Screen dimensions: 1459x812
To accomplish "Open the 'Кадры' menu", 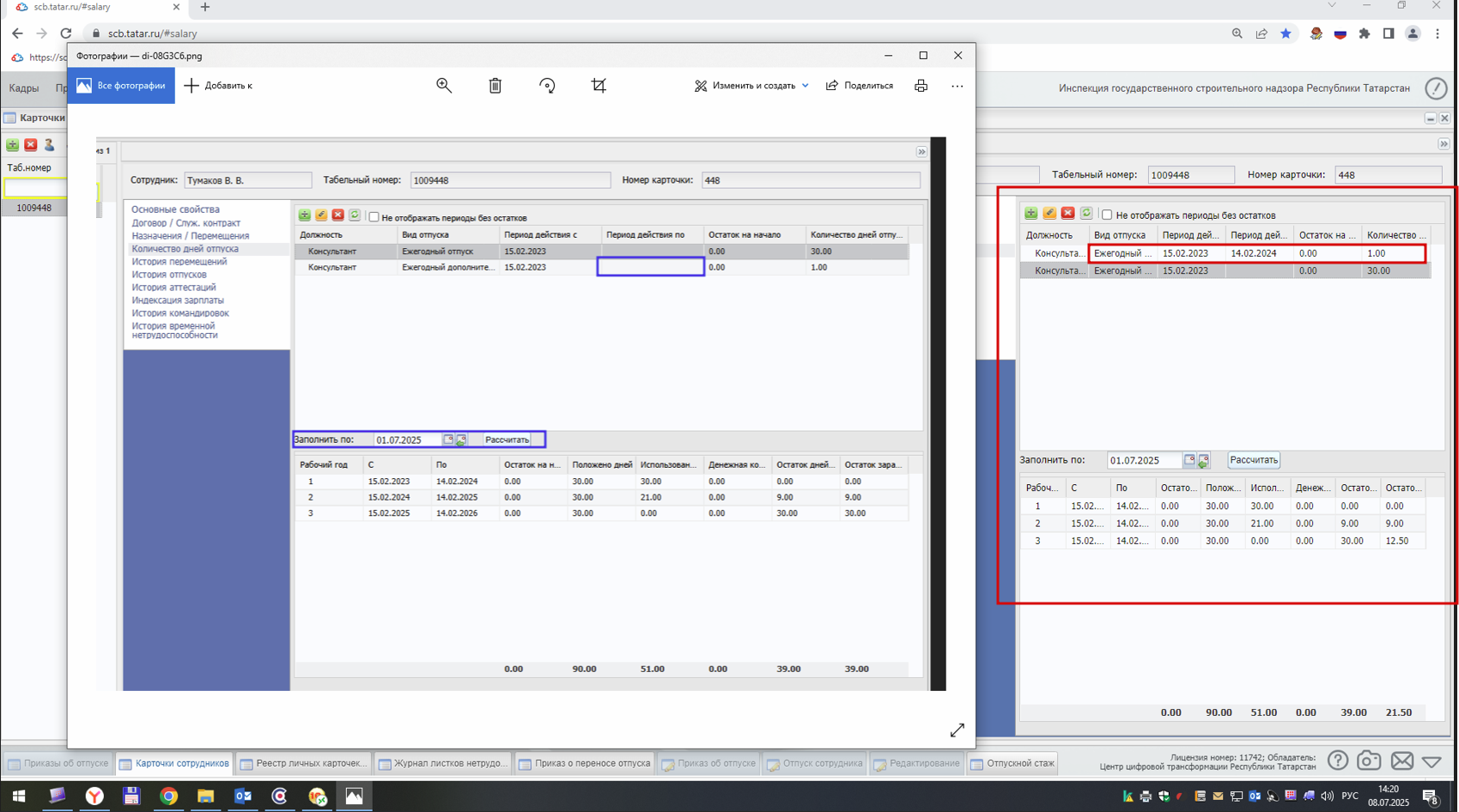I will click(x=24, y=88).
